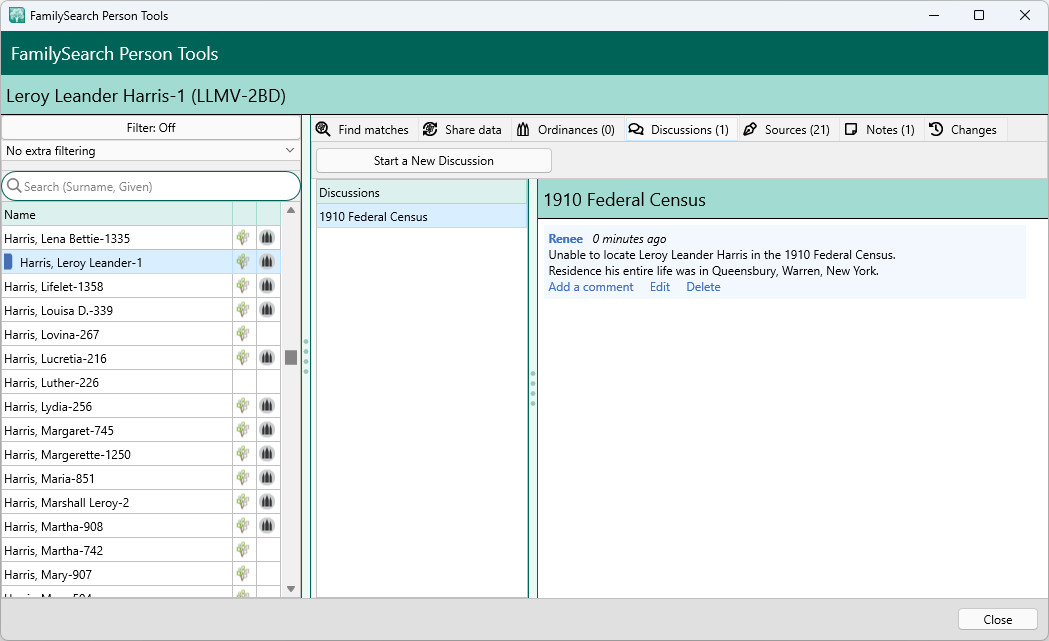
Task: Click the name list scroll up arrow
Action: tap(291, 210)
